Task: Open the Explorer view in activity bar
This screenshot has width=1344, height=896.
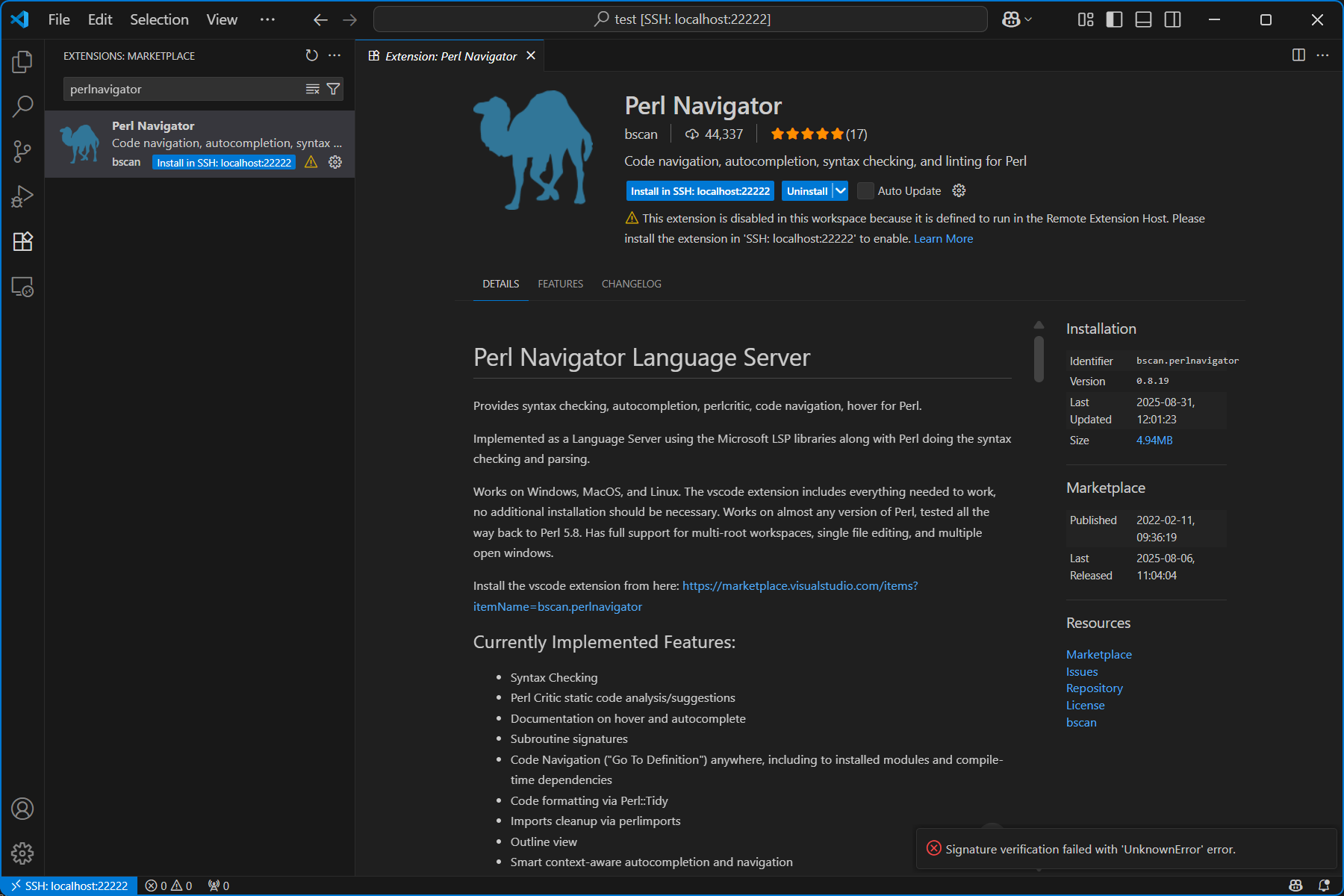Action: pos(22,62)
